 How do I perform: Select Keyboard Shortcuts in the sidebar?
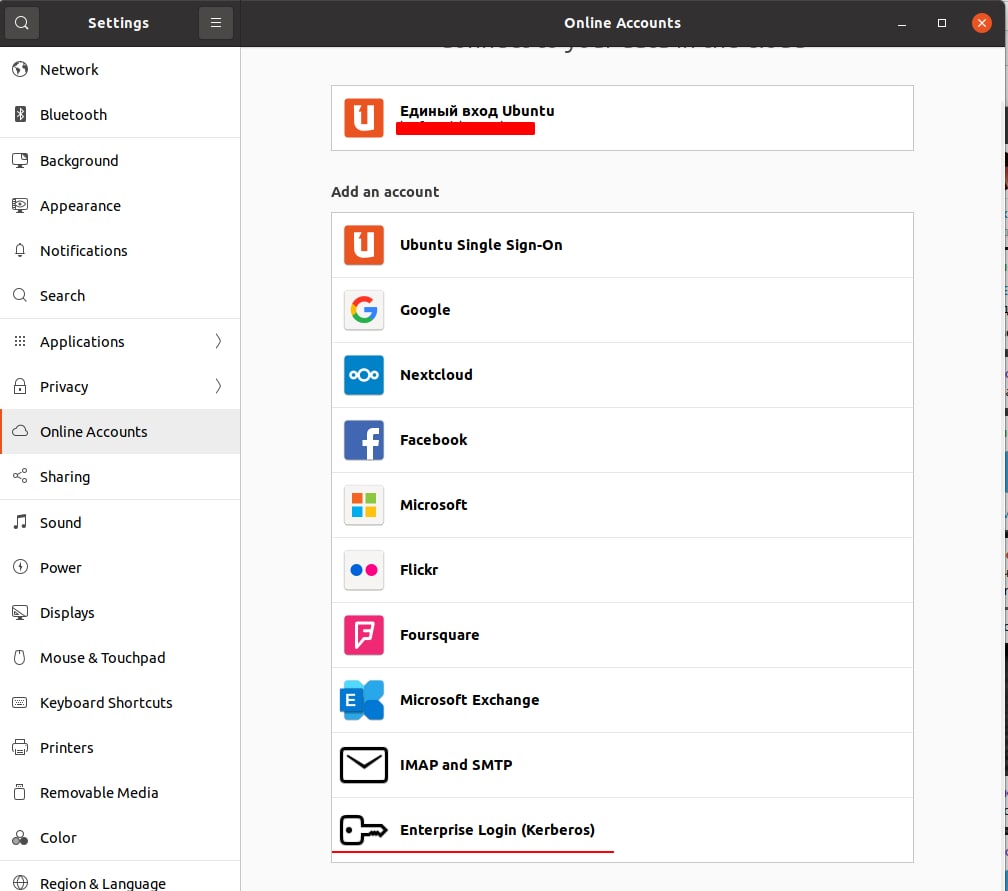point(120,703)
